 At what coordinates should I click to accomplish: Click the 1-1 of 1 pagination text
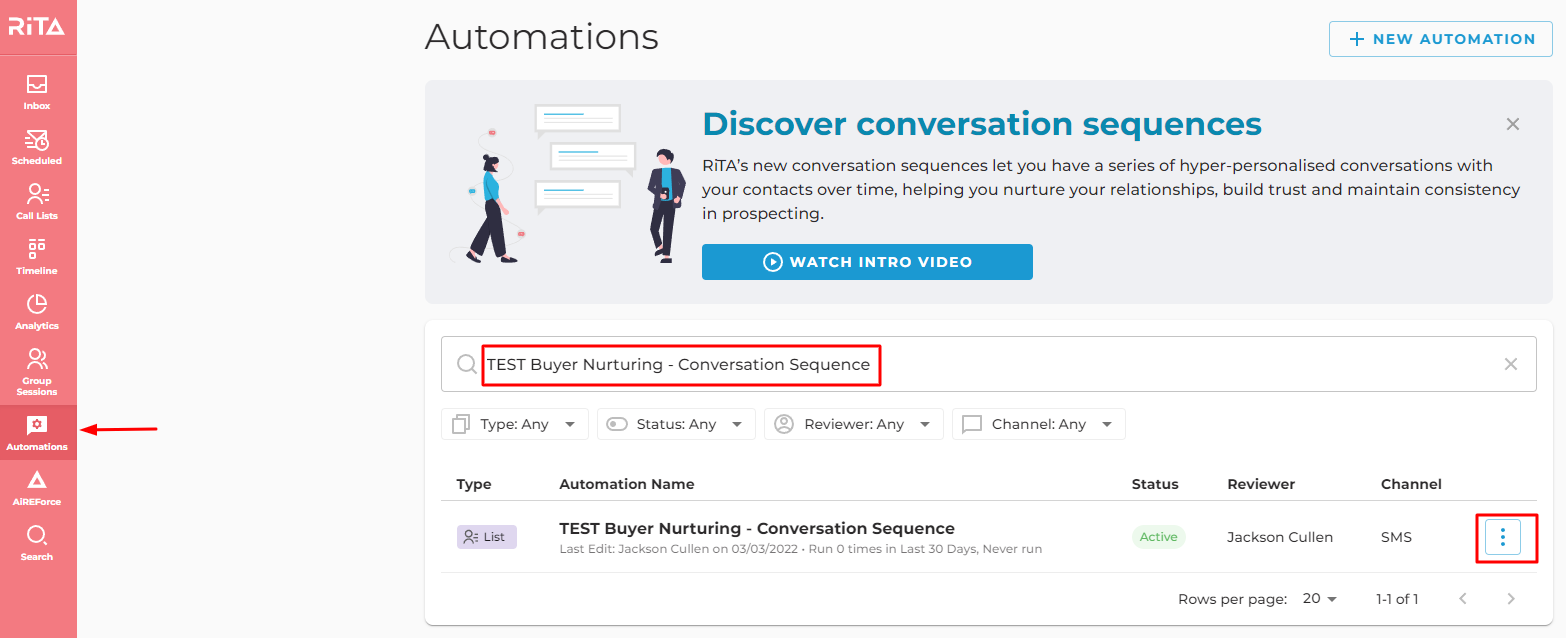click(x=1397, y=599)
